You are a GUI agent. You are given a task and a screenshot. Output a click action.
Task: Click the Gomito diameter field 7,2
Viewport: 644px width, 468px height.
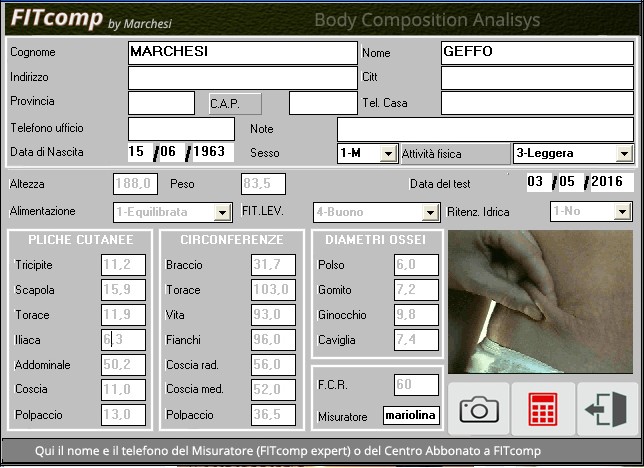[x=416, y=290]
